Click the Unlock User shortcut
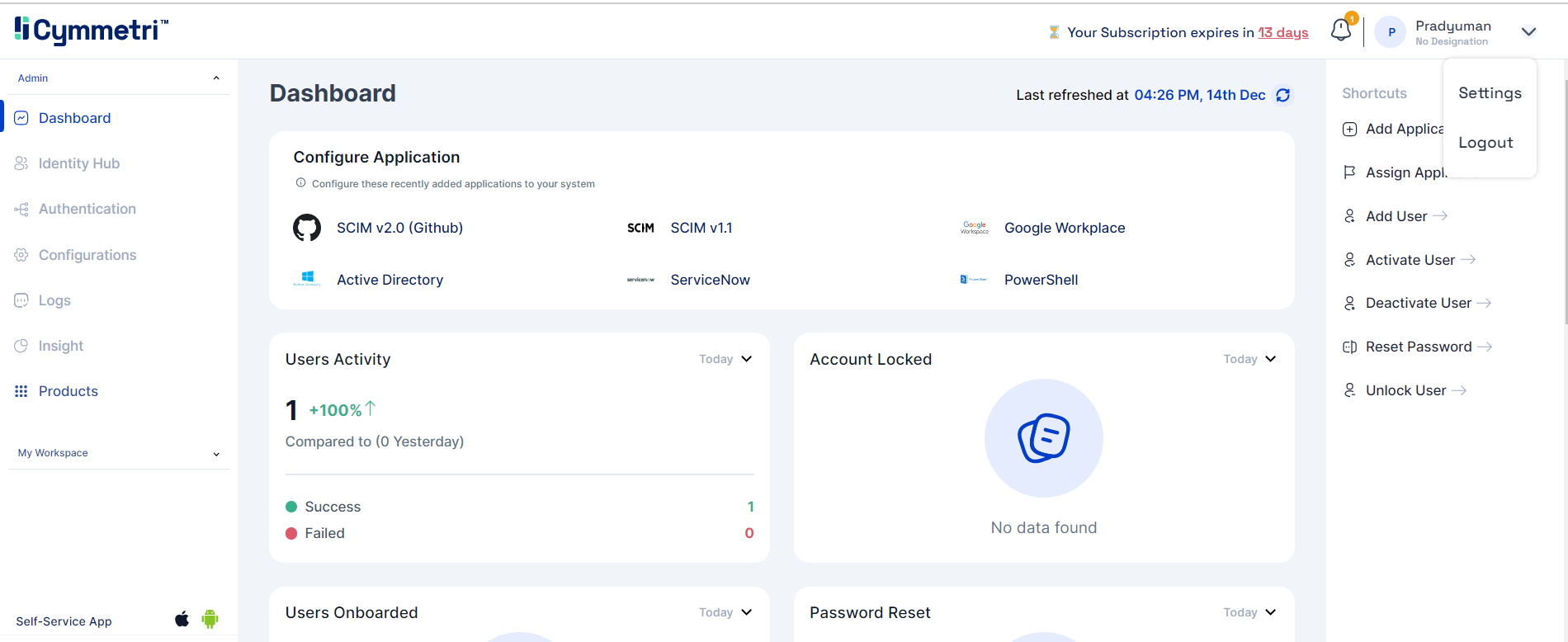The image size is (1568, 642). [1405, 390]
